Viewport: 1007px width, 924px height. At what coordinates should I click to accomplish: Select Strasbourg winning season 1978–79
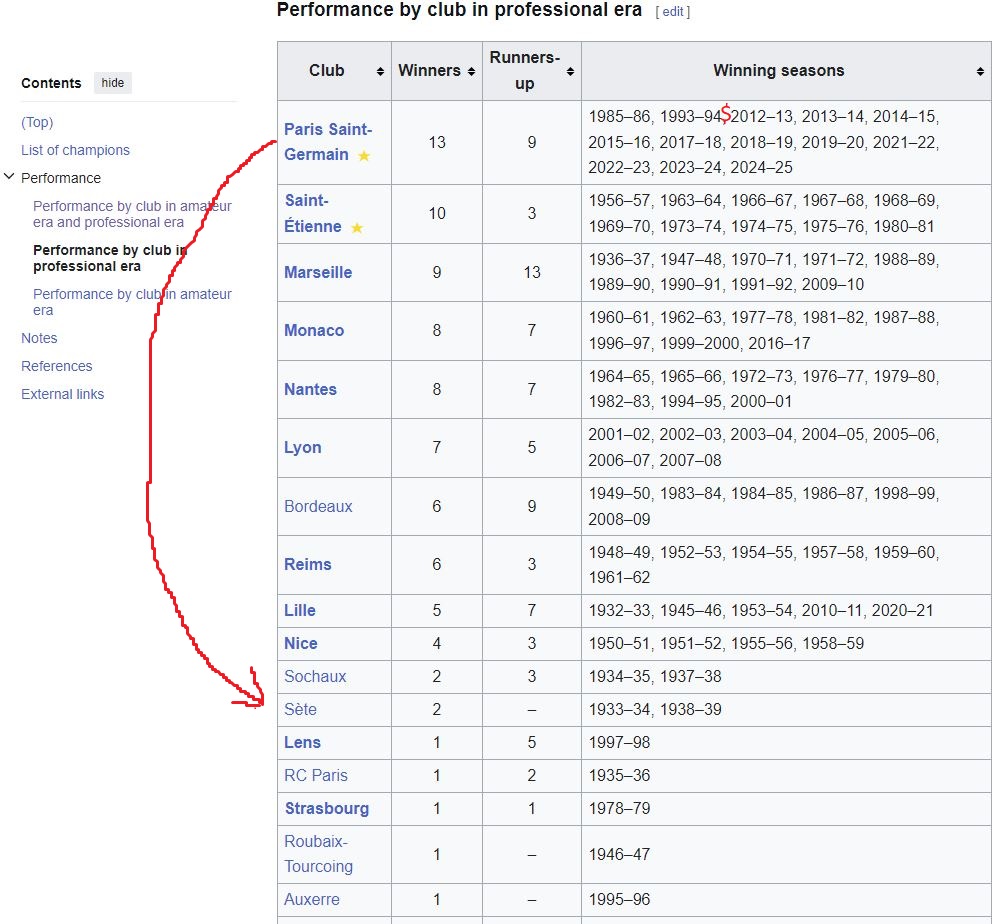[x=619, y=808]
